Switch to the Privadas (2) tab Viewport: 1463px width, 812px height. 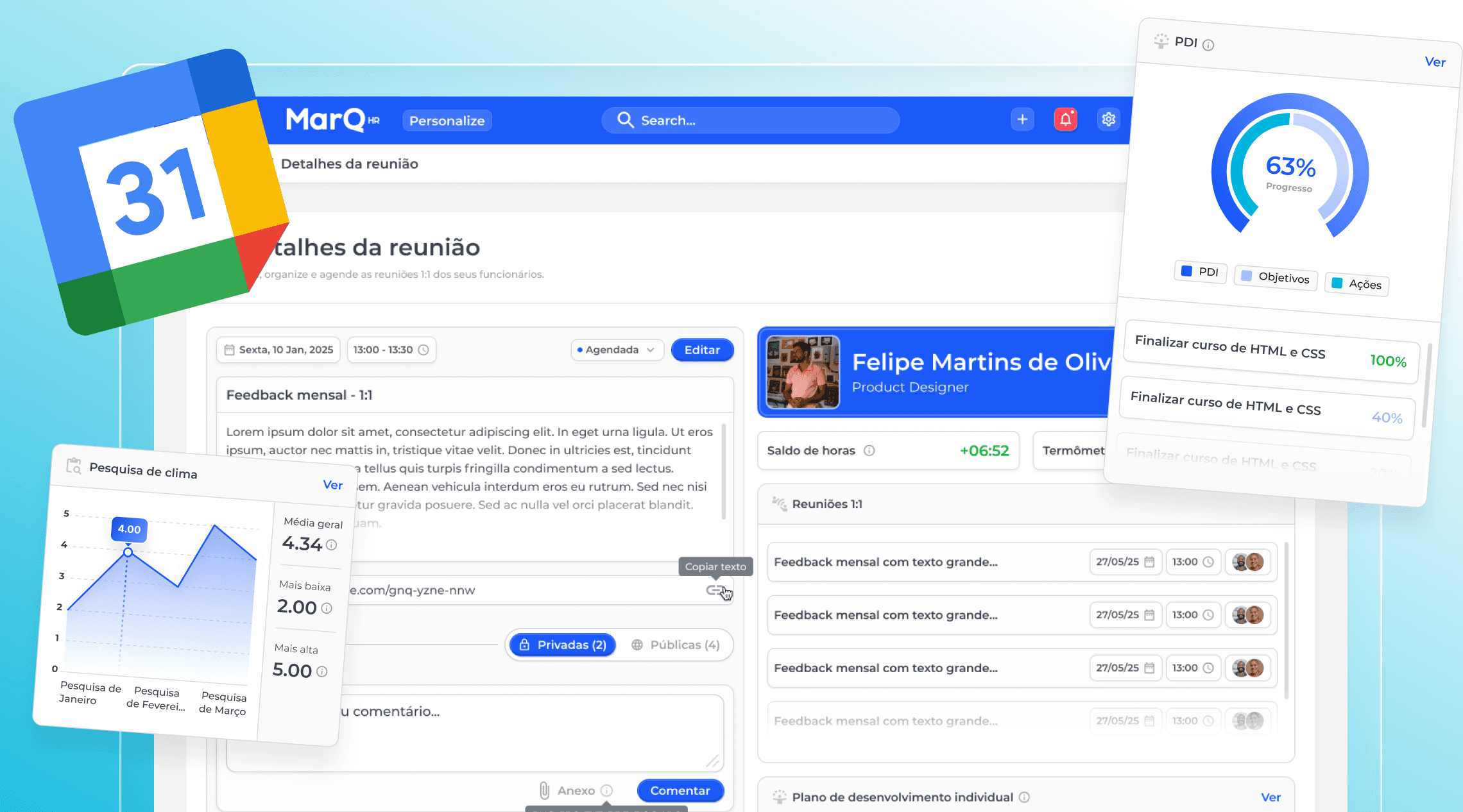point(562,645)
